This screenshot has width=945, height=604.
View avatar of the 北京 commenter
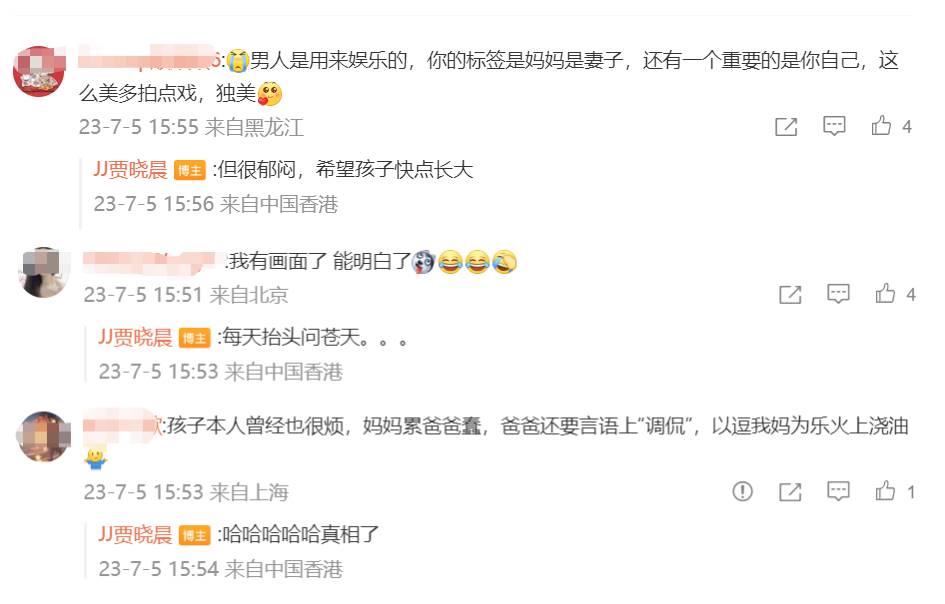click(x=44, y=272)
